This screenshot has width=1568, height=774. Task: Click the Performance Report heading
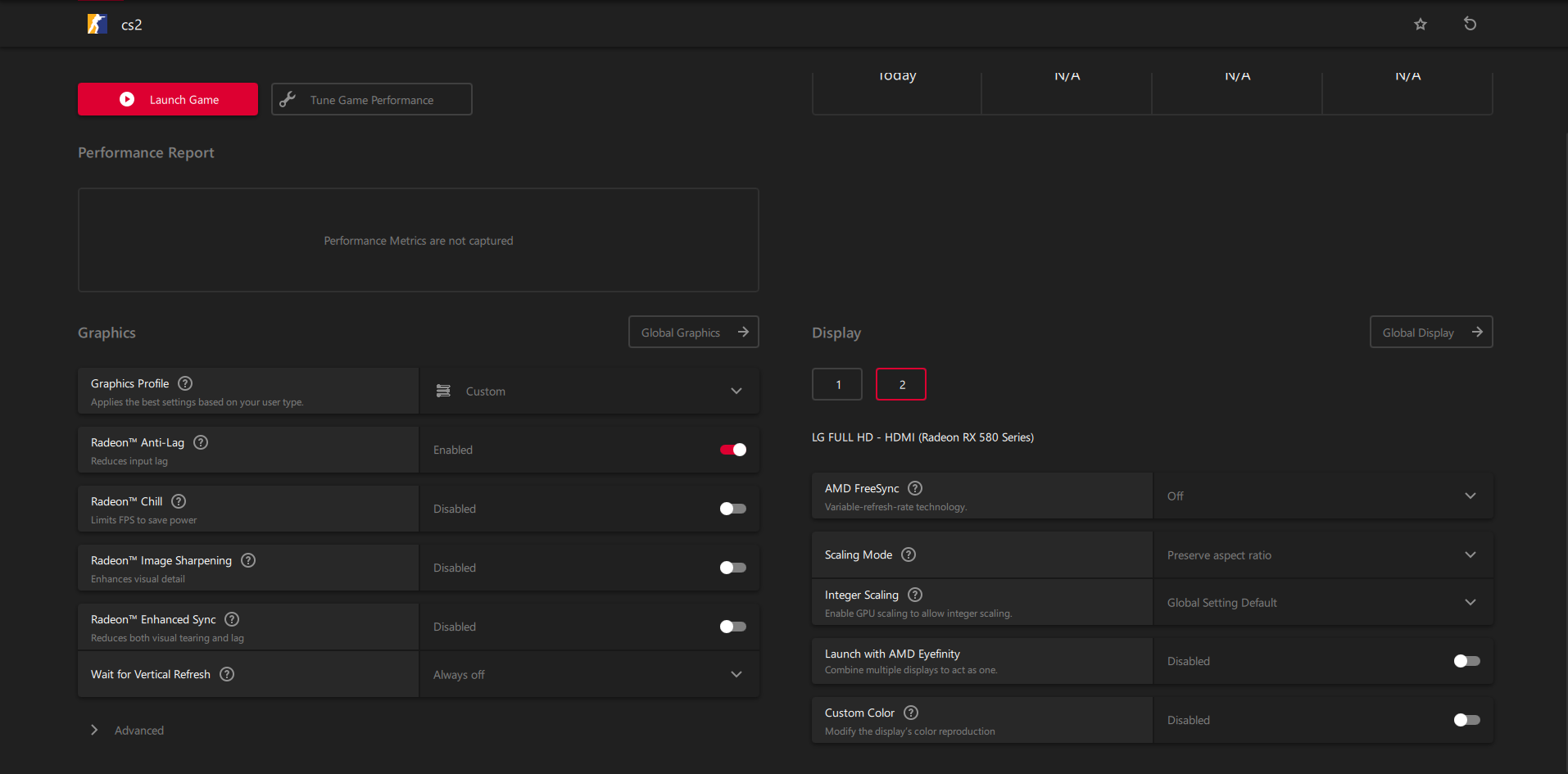click(x=146, y=152)
